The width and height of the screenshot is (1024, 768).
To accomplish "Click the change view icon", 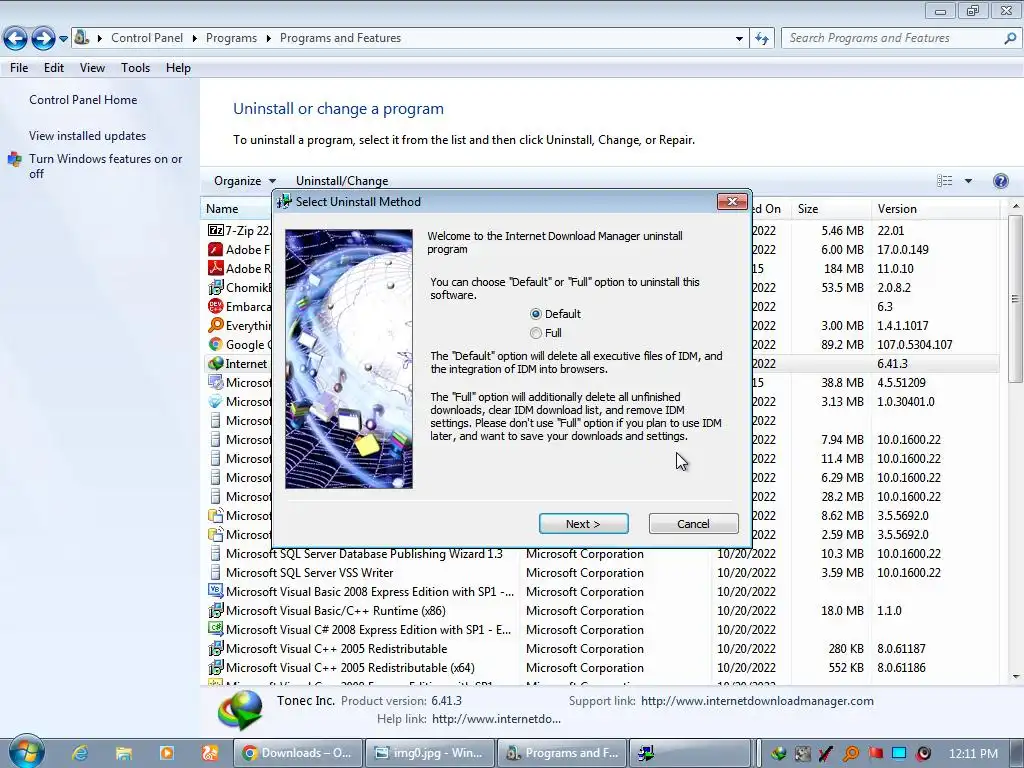I will coord(944,181).
